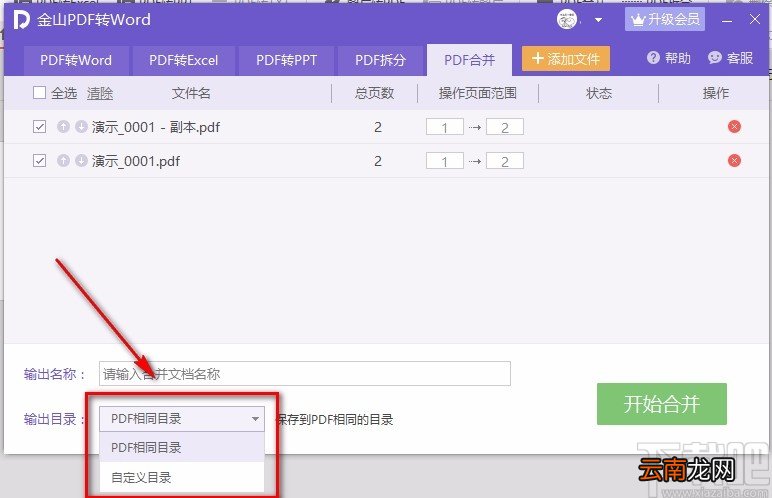Click the 升级会员 upgrade button
The width and height of the screenshot is (772, 498).
coord(665,20)
